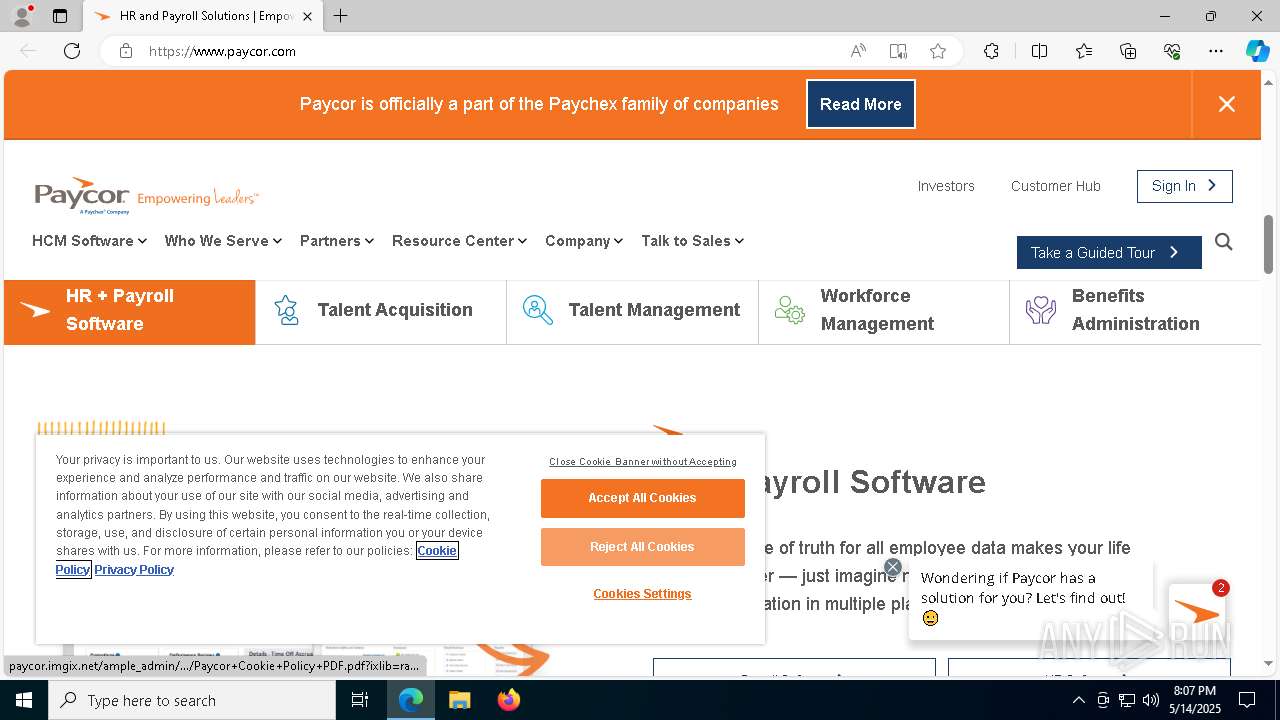Open Windows Start menu
This screenshot has height=720, width=1280.
[x=24, y=700]
